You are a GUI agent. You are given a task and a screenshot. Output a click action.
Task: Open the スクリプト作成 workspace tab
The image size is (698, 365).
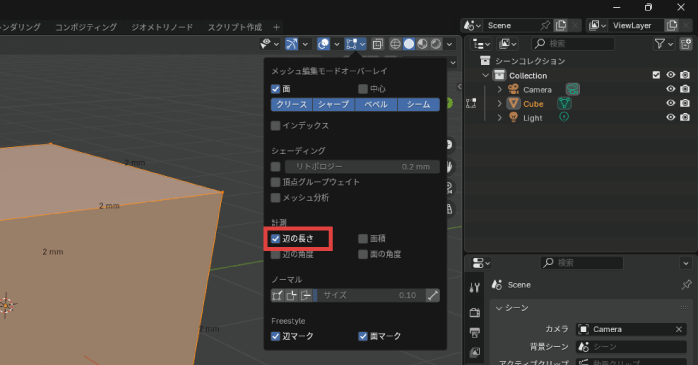tap(235, 27)
